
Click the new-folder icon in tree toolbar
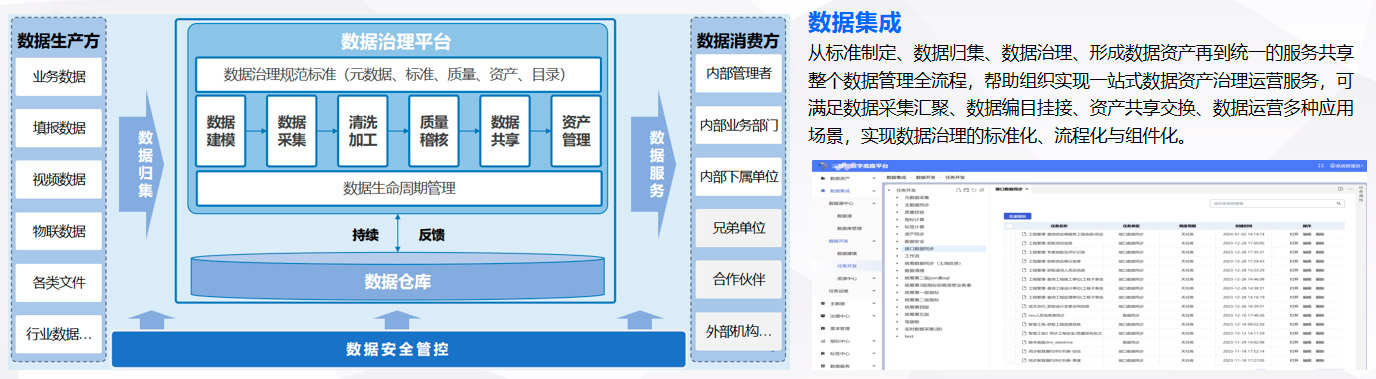click(966, 190)
